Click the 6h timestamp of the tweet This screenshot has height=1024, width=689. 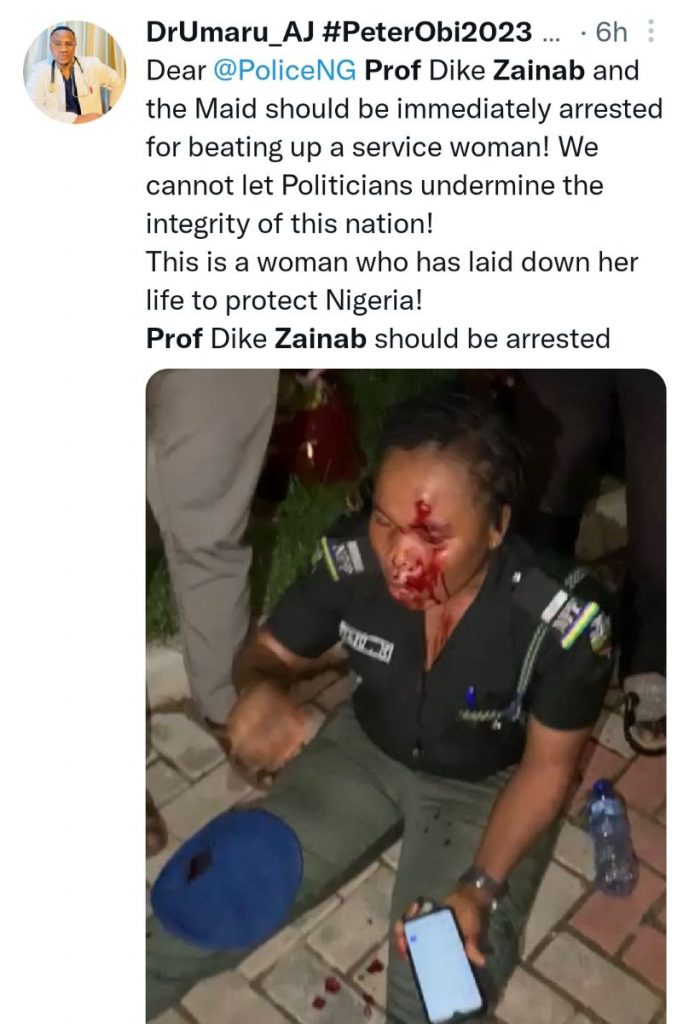[x=612, y=31]
